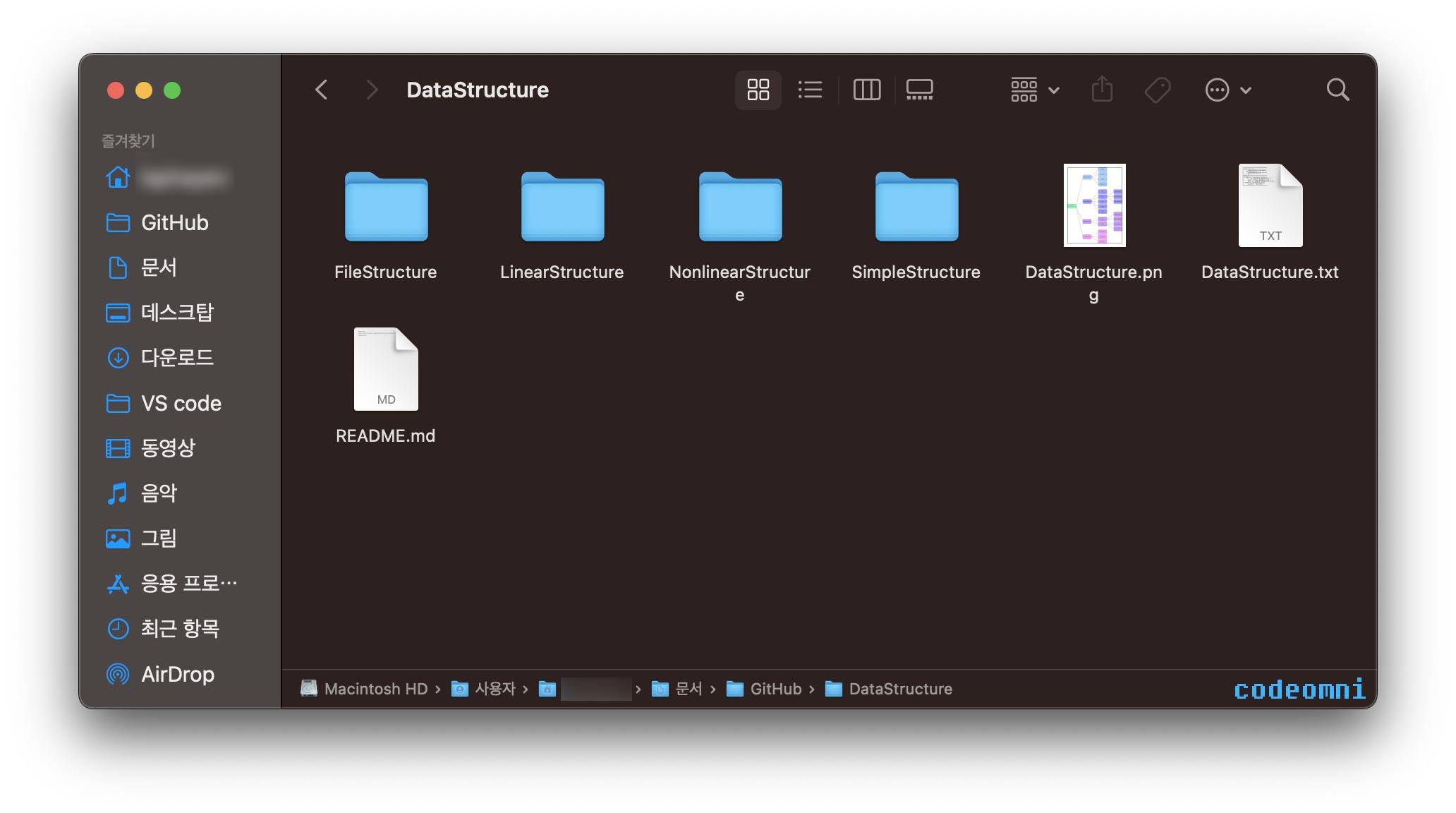Screen dimensions: 1456x813
Task: Select the NonlinearStructure folder
Action: tap(740, 207)
